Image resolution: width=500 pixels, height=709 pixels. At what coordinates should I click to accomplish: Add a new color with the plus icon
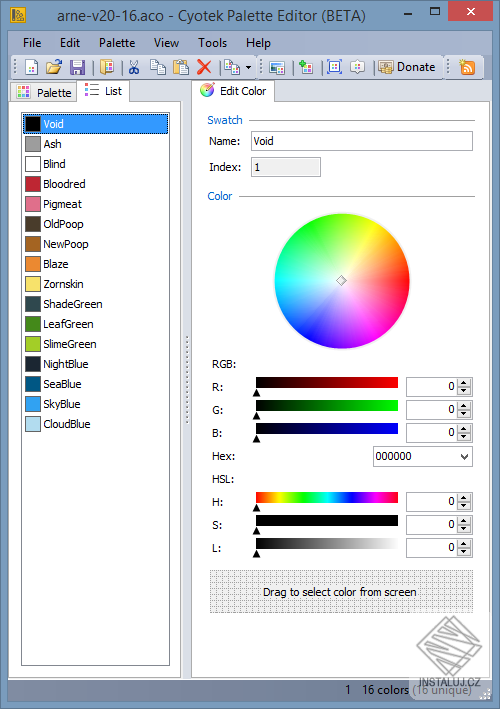point(306,67)
